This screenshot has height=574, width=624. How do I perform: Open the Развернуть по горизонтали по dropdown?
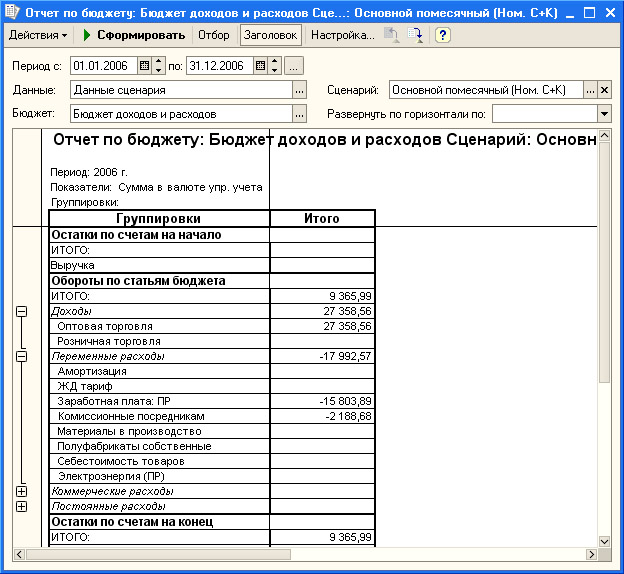coord(604,114)
